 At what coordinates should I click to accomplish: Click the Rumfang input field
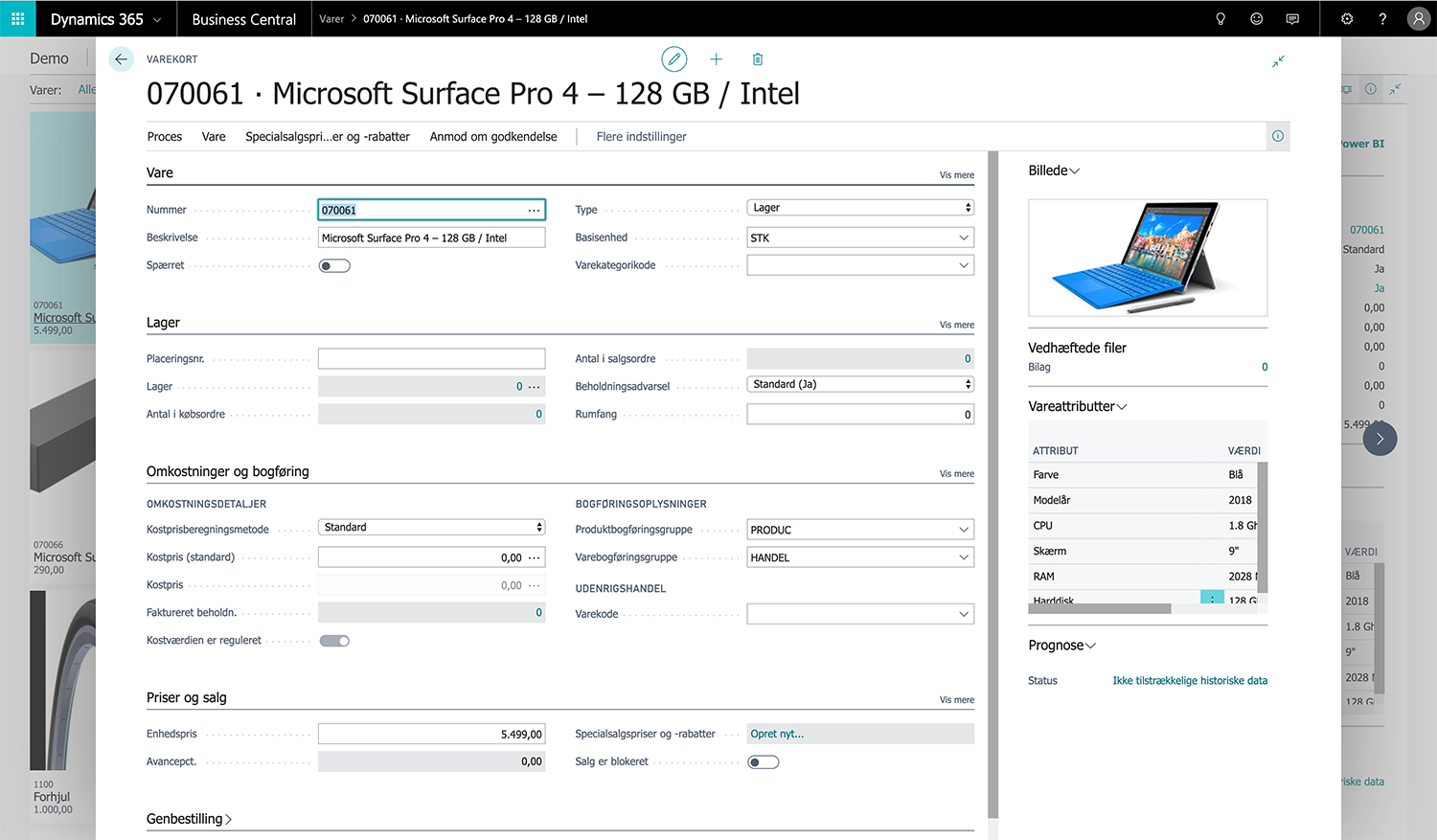860,415
